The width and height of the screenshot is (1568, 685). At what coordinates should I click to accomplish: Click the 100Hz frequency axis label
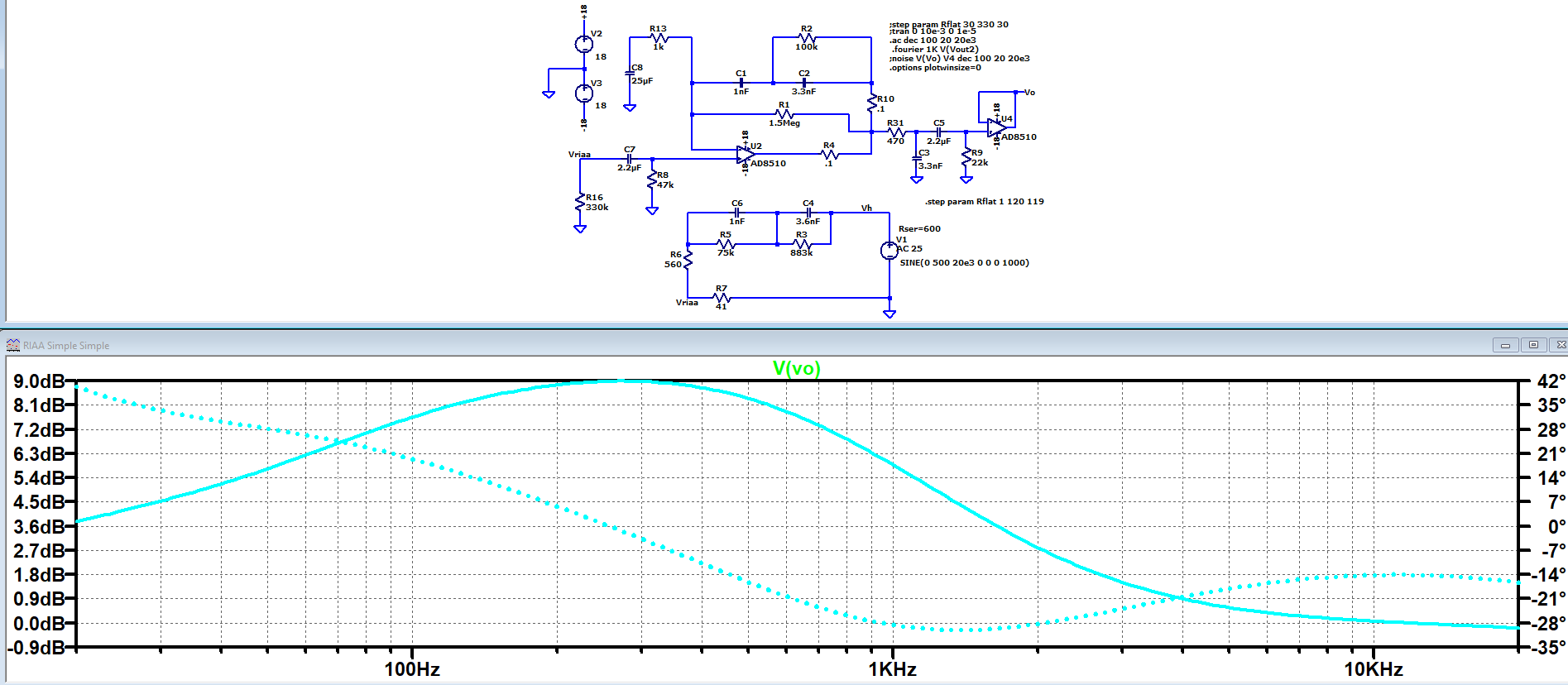tap(412, 669)
